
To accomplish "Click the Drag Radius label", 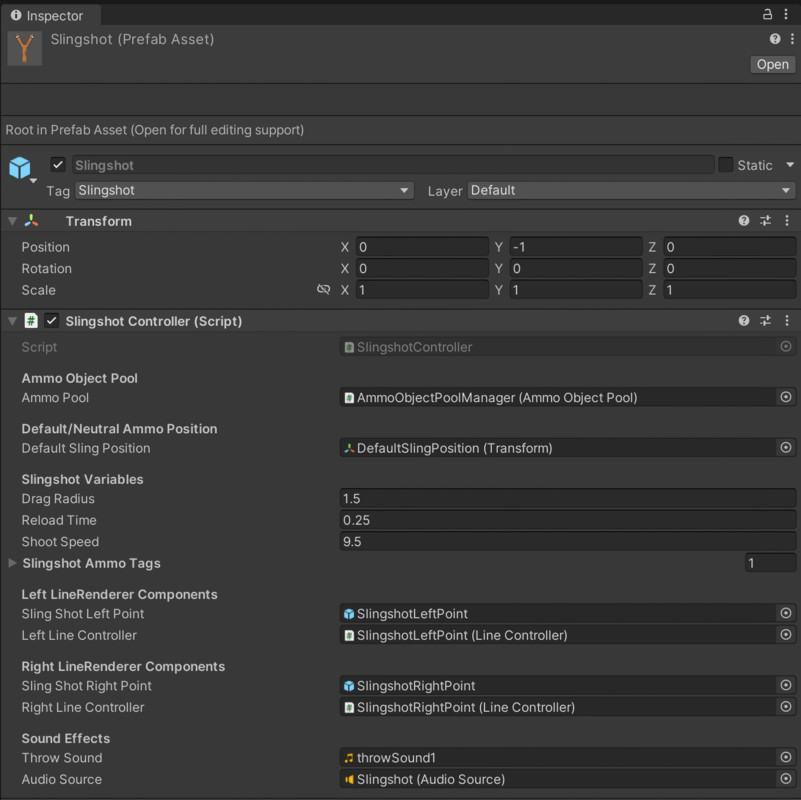I will click(x=58, y=499).
